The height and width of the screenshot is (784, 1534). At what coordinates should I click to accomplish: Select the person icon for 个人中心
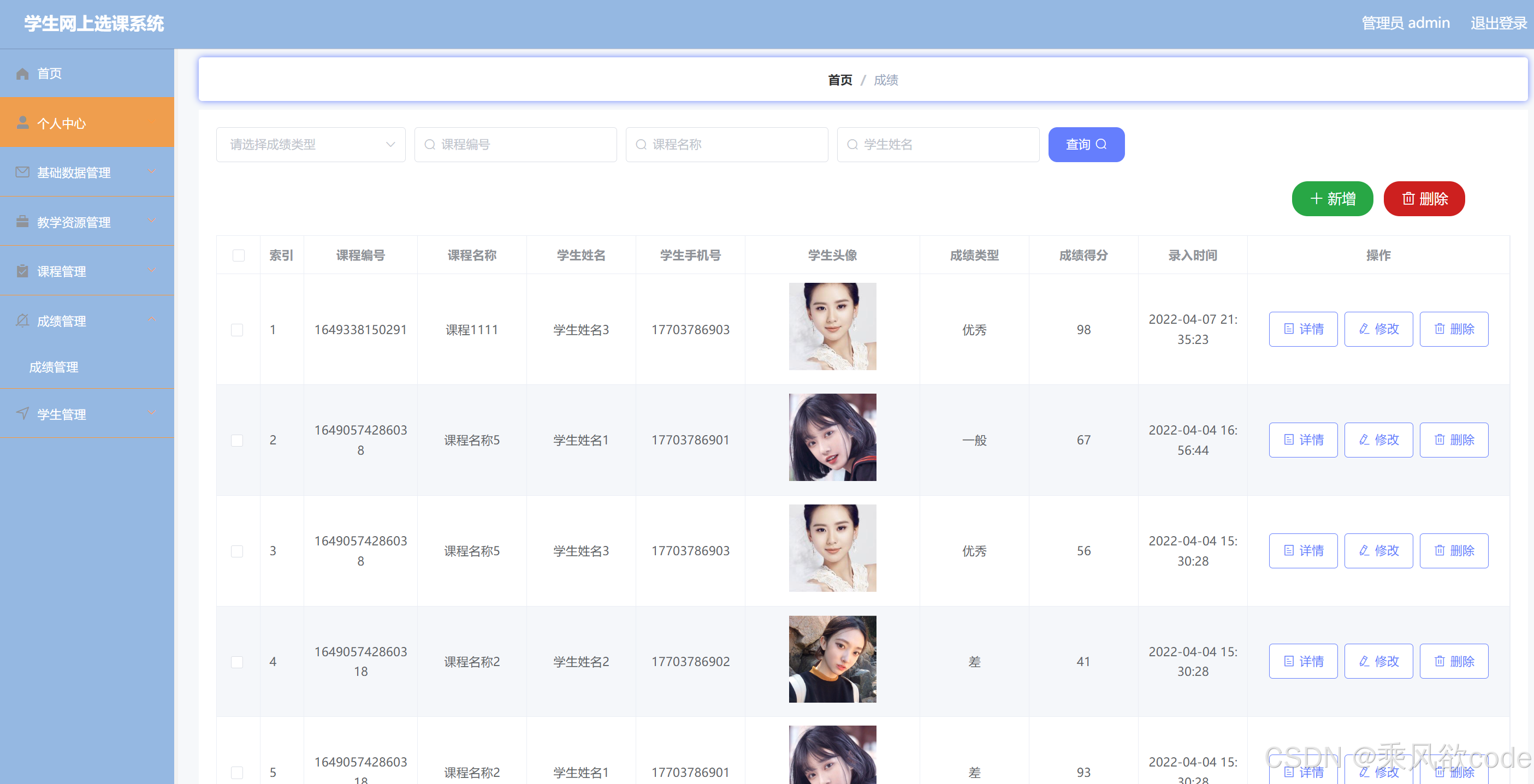click(x=22, y=123)
